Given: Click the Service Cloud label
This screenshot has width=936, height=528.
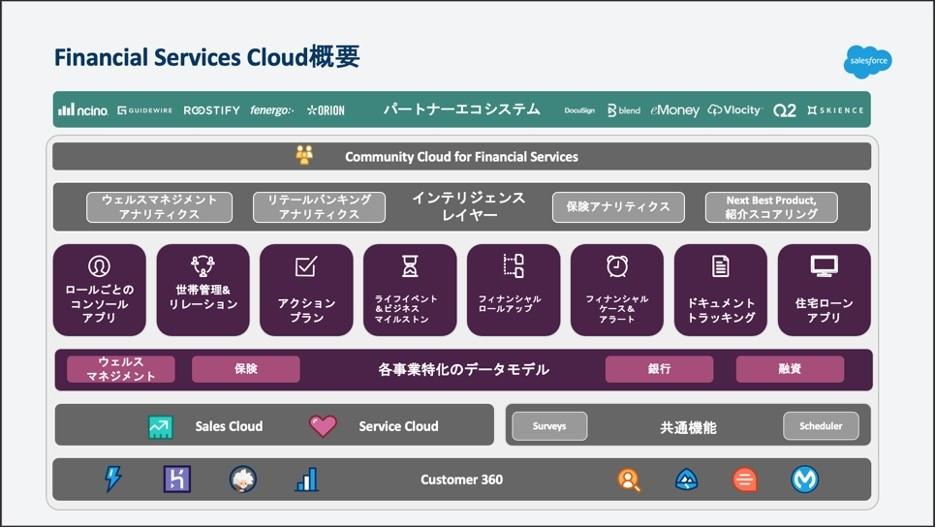Looking at the screenshot, I should [398, 427].
